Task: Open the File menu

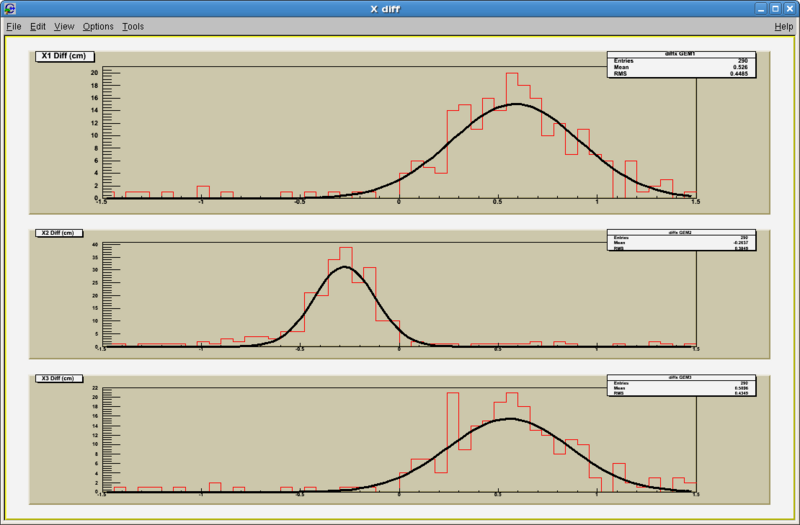Action: pyautogui.click(x=14, y=27)
